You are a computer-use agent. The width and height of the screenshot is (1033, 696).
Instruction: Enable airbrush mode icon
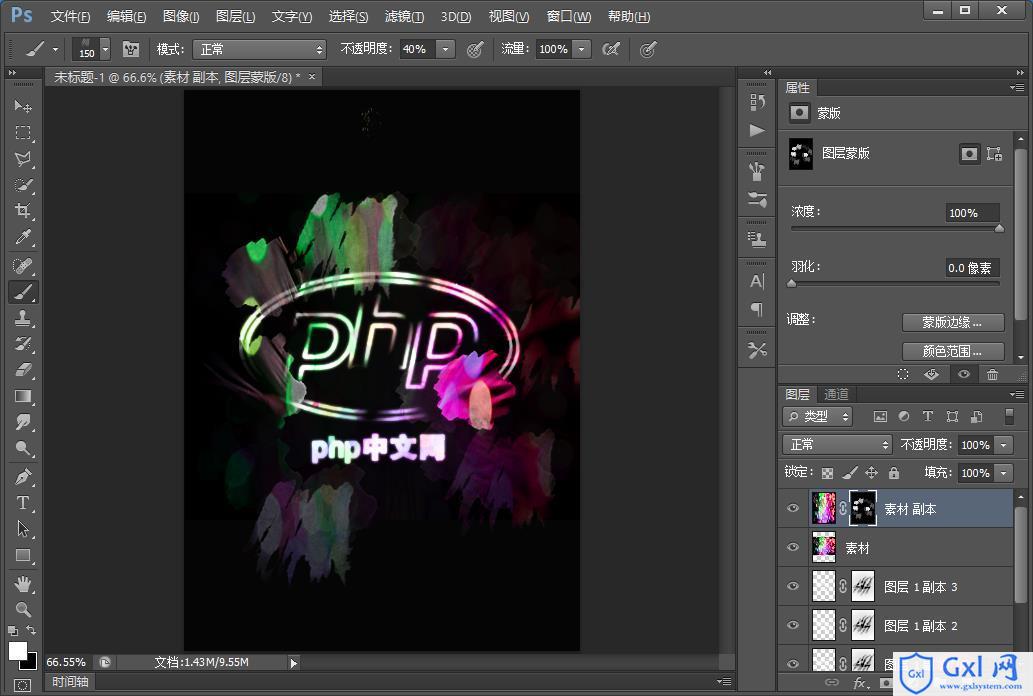pyautogui.click(x=611, y=49)
